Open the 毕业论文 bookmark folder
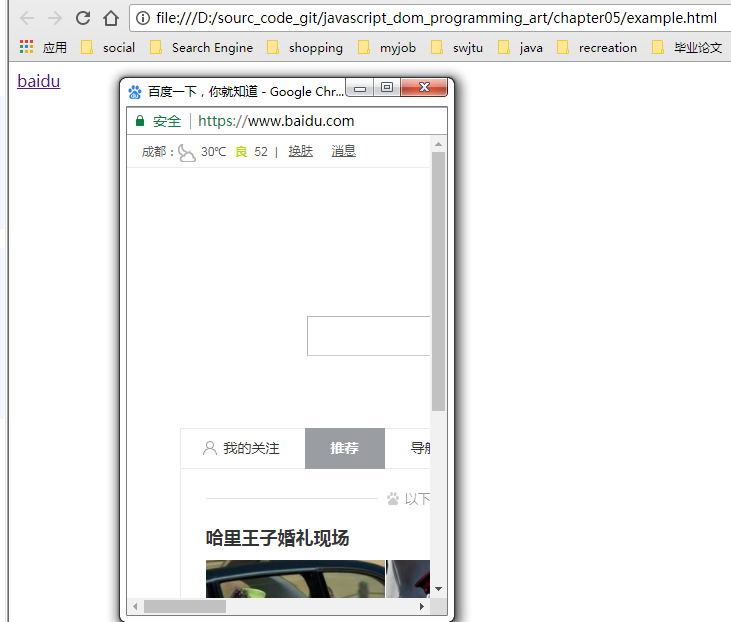The height and width of the screenshot is (622, 731). coord(687,48)
